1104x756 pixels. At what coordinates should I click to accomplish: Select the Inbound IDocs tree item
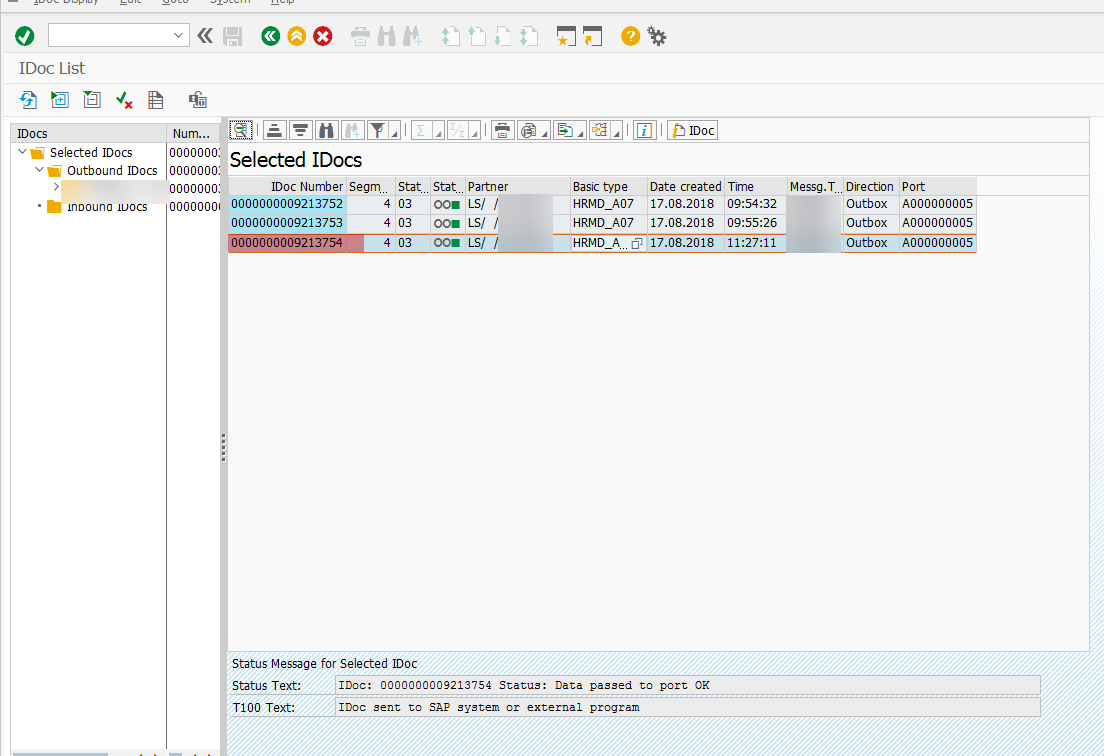point(107,207)
